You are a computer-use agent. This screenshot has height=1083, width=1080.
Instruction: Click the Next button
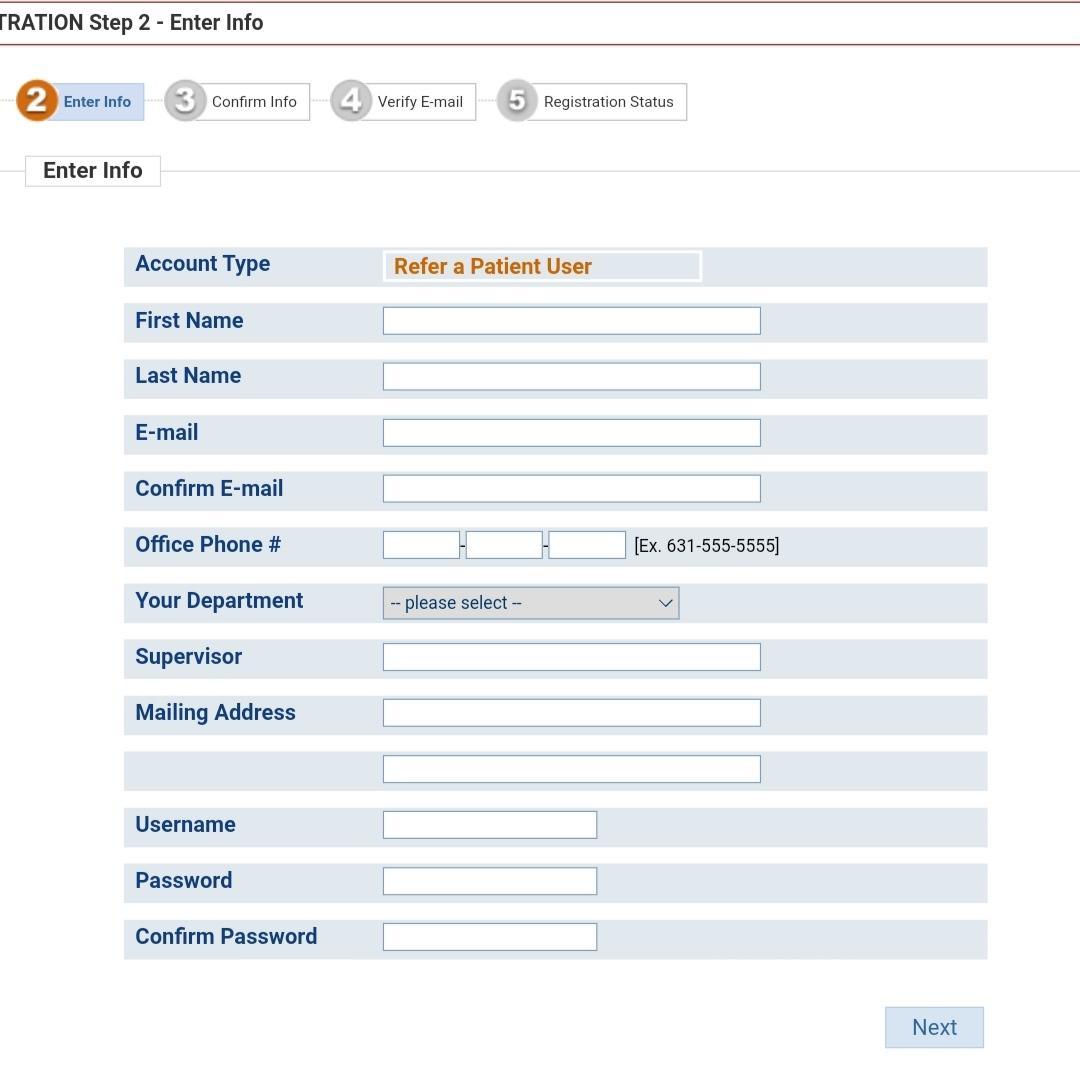pyautogui.click(x=934, y=1027)
